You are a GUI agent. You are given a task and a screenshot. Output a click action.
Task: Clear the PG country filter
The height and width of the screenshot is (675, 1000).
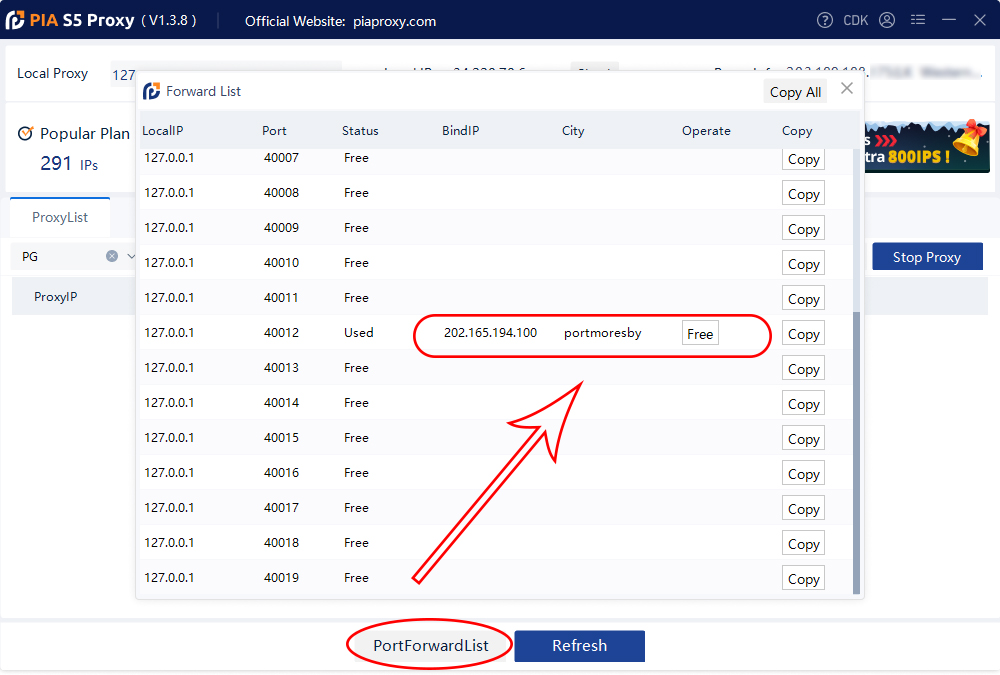(112, 256)
